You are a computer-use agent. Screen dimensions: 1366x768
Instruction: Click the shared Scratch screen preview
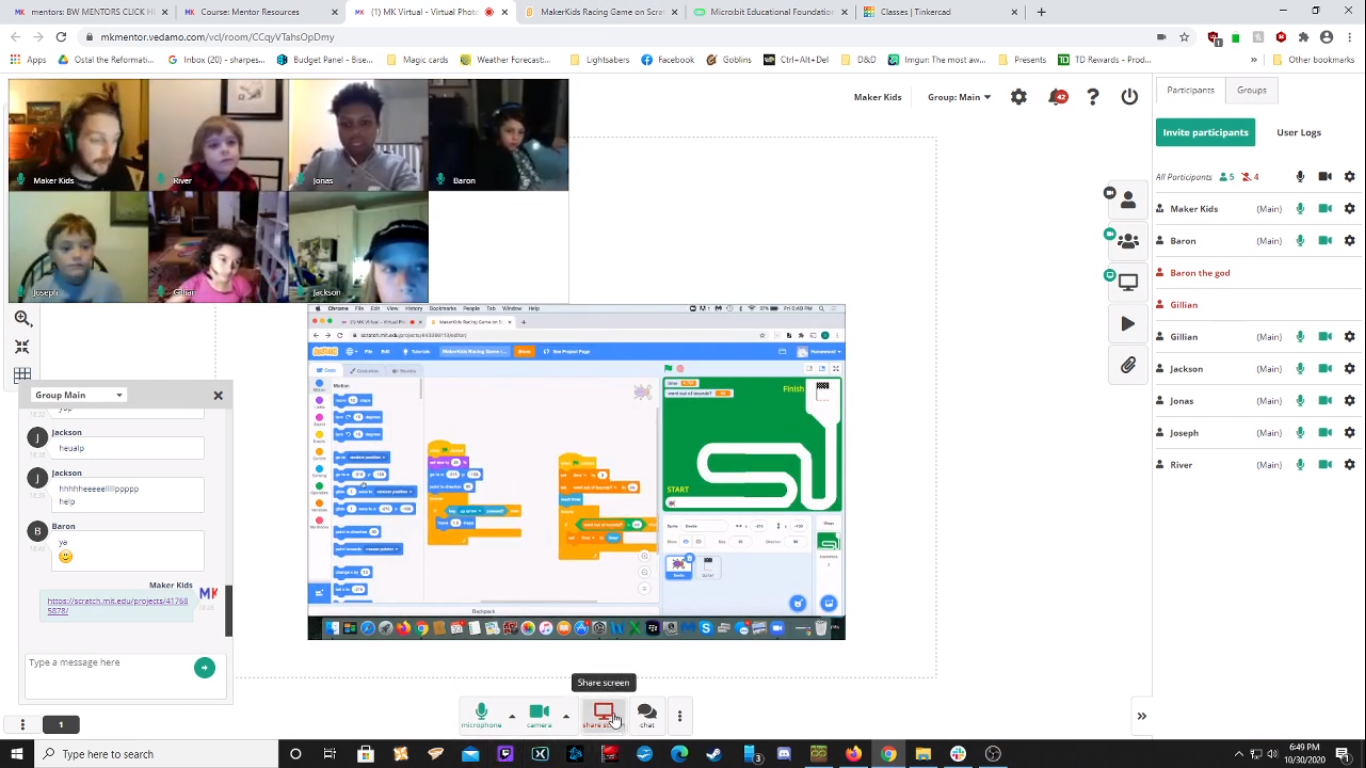click(x=576, y=472)
